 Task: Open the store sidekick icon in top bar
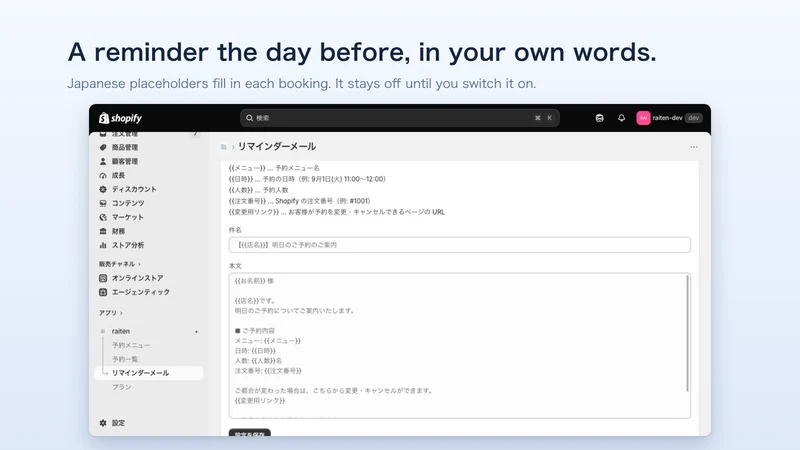tap(599, 118)
